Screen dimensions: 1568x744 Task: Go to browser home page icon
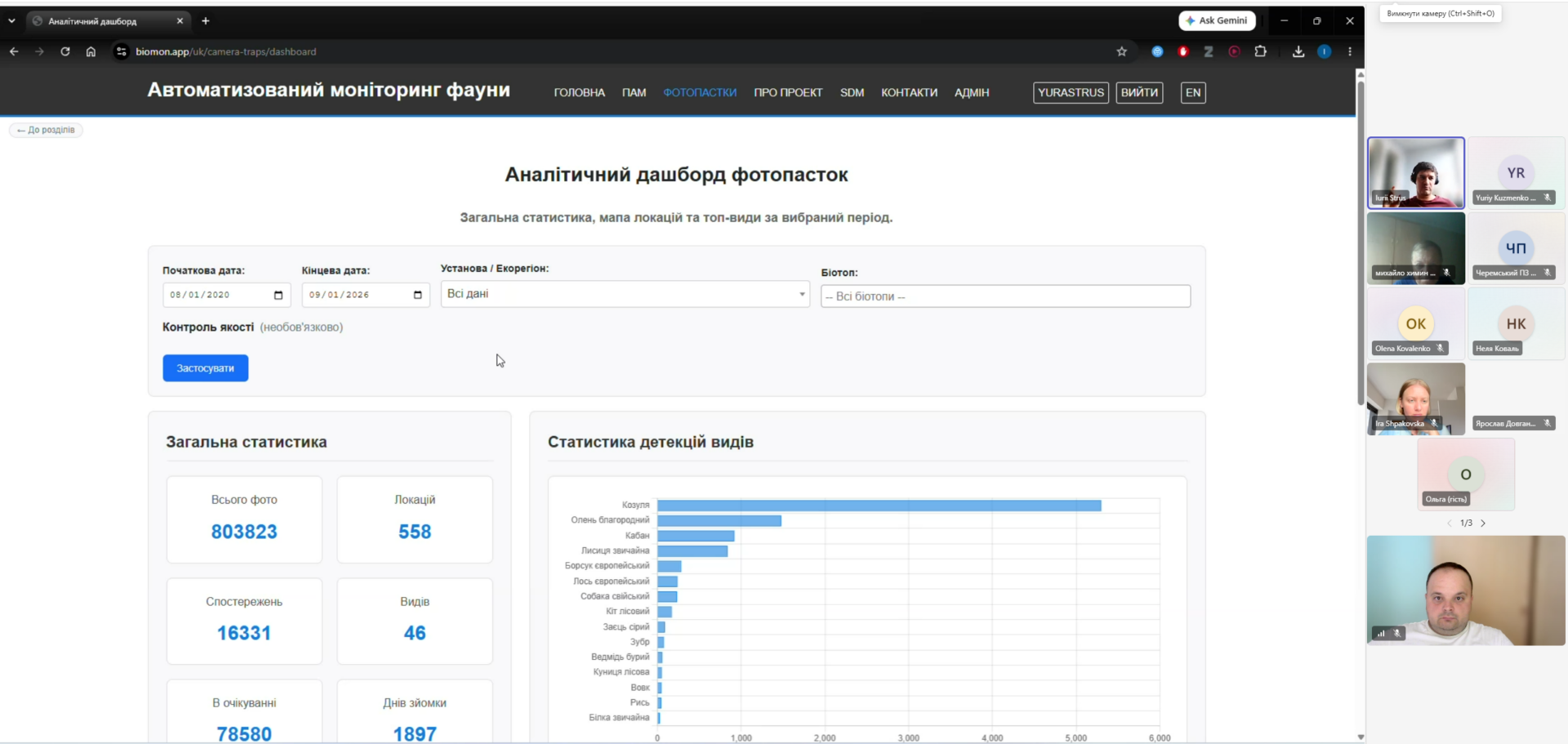[91, 51]
